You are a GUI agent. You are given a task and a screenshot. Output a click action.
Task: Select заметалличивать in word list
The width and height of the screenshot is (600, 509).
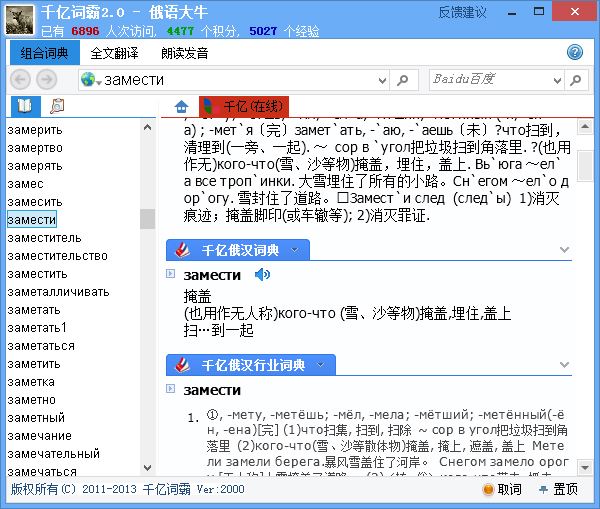[x=59, y=292]
